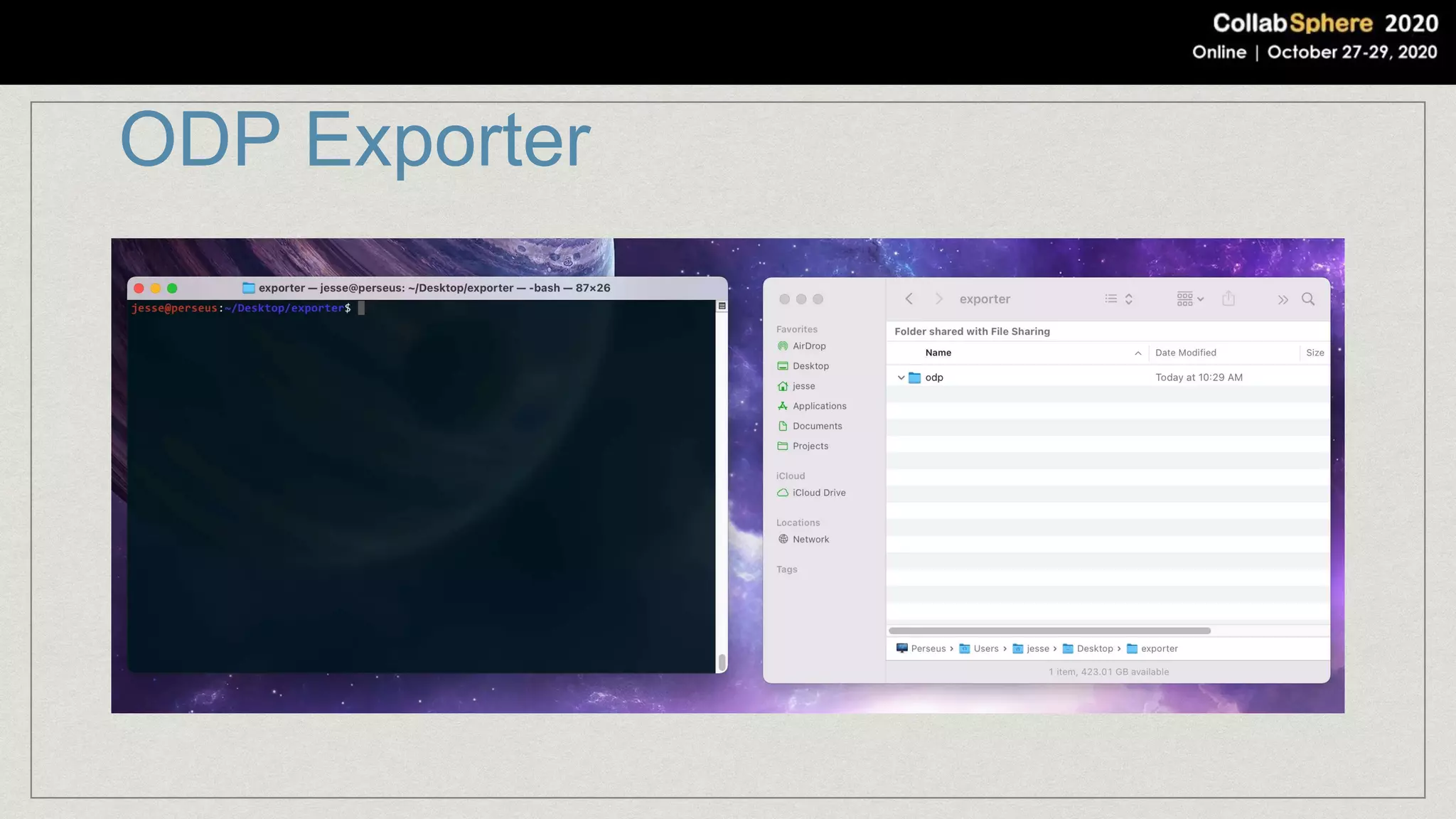Open jesse home folder in sidebar

[803, 386]
